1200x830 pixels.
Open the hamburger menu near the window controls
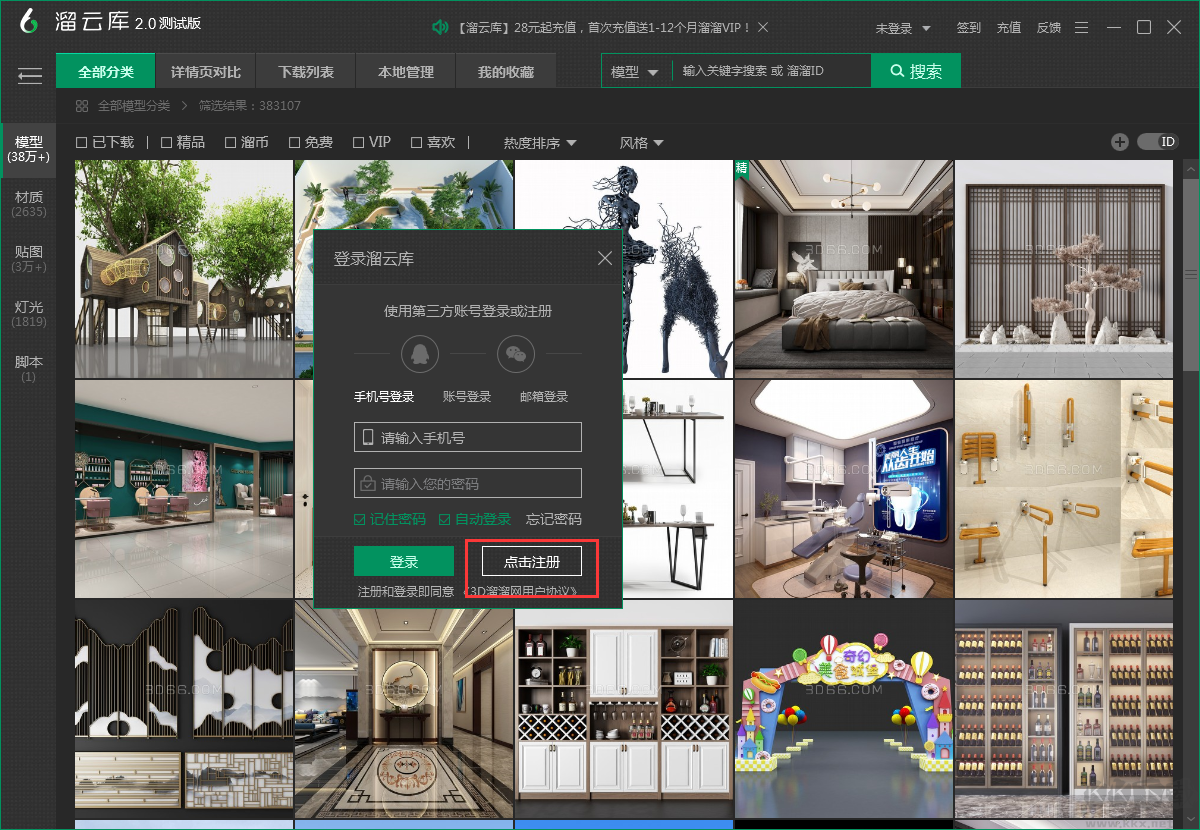pos(1081,28)
